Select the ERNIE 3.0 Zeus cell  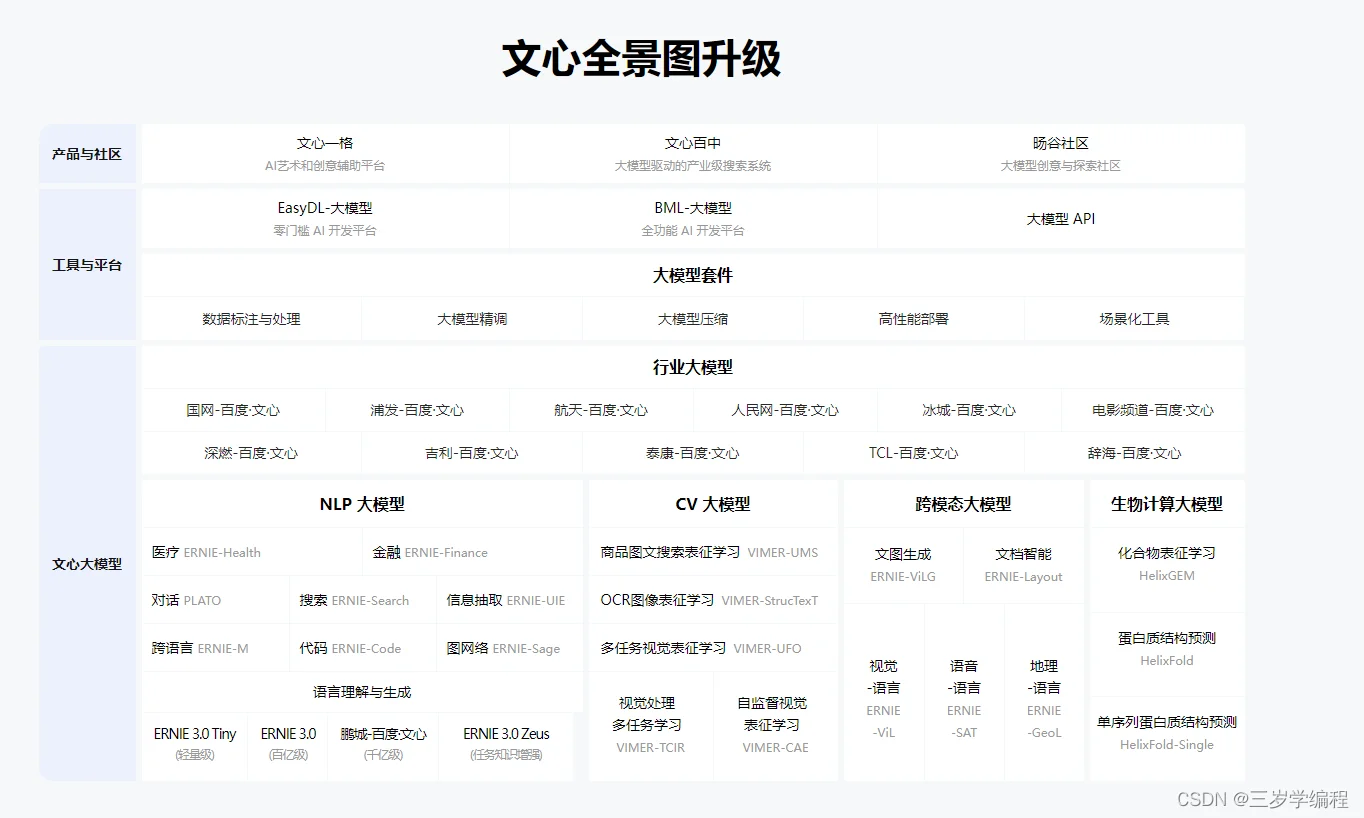click(506, 744)
